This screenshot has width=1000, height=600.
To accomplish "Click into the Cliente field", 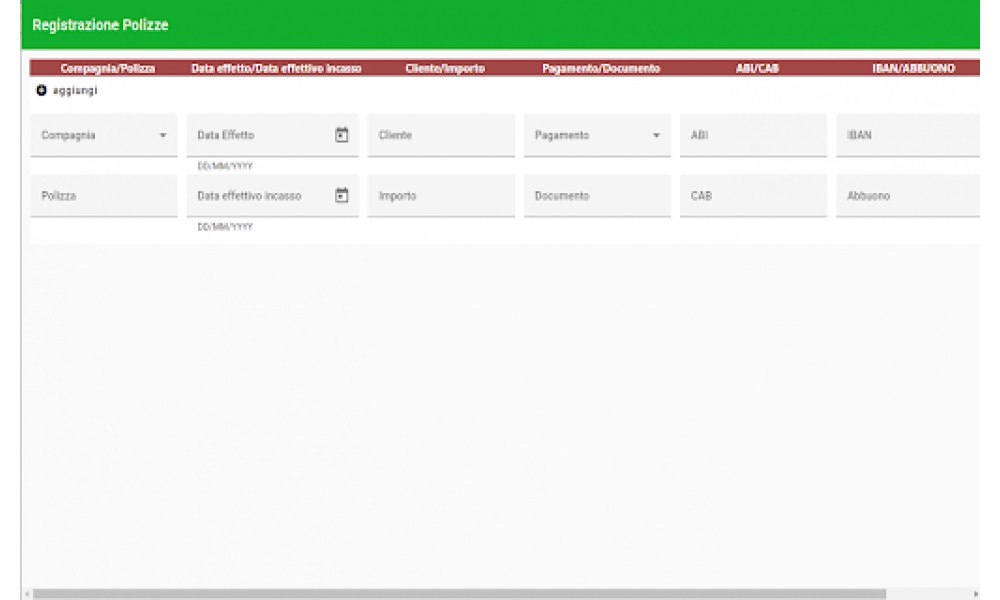I will [441, 135].
